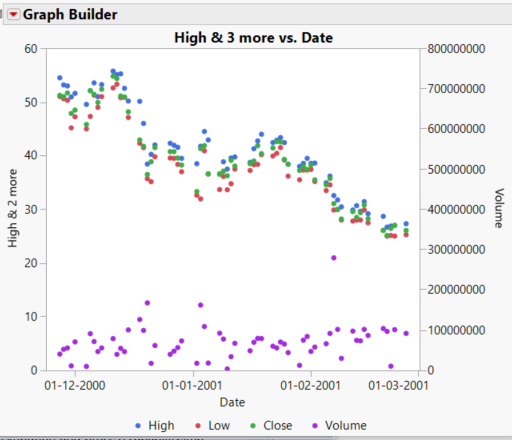This screenshot has width=512, height=440.
Task: Select the green Close legend marker
Action: pos(253,426)
